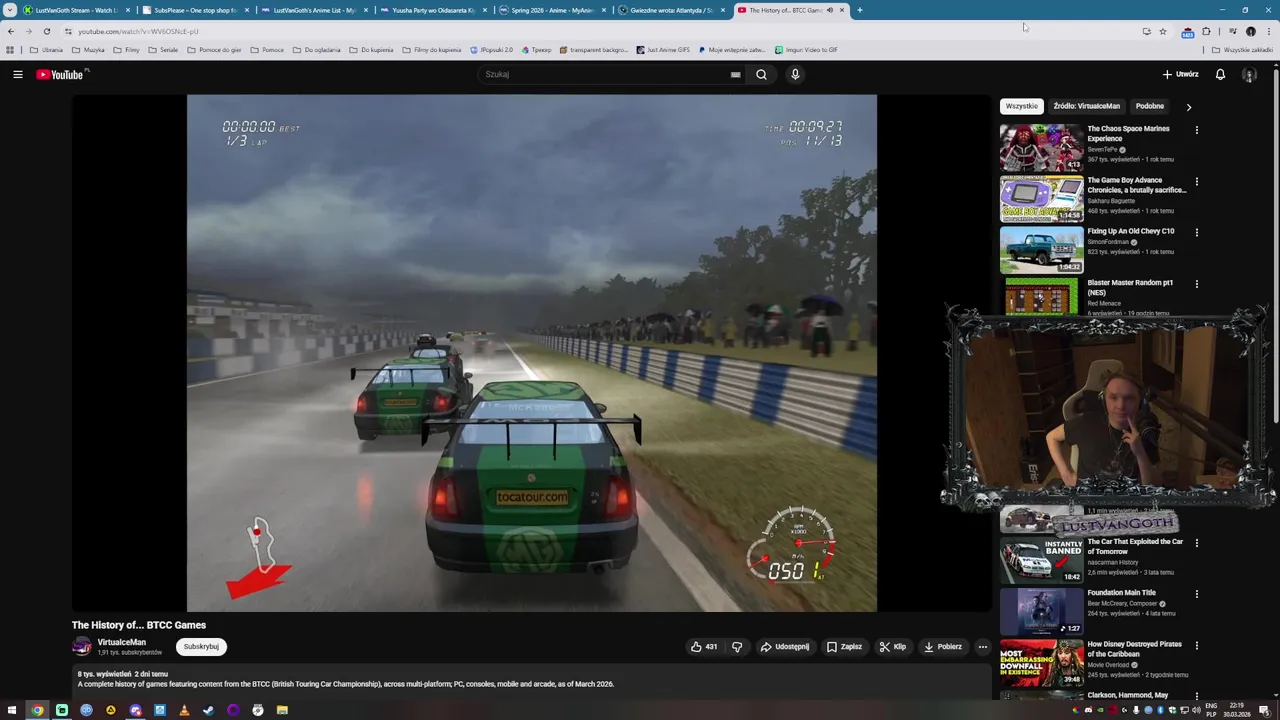Open the browser tab search dropdown
This screenshot has width=1280, height=720.
pyautogui.click(x=10, y=10)
